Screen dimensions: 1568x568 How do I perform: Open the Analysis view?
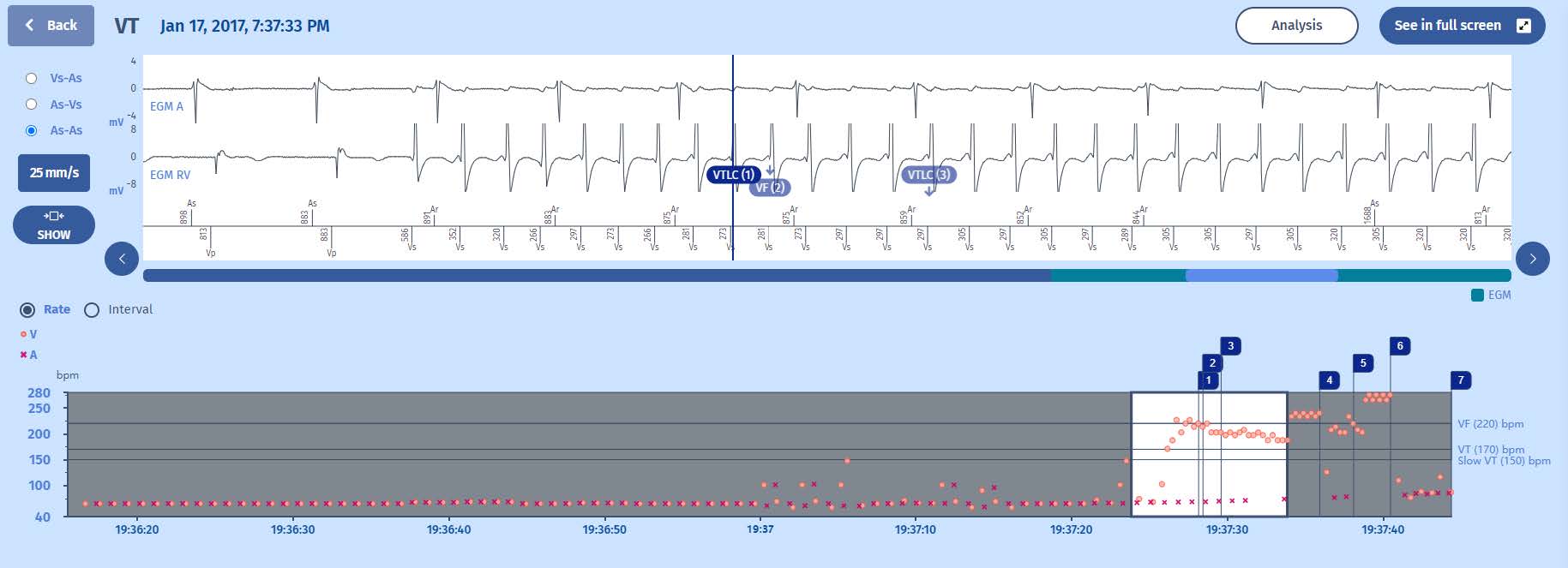click(1295, 26)
